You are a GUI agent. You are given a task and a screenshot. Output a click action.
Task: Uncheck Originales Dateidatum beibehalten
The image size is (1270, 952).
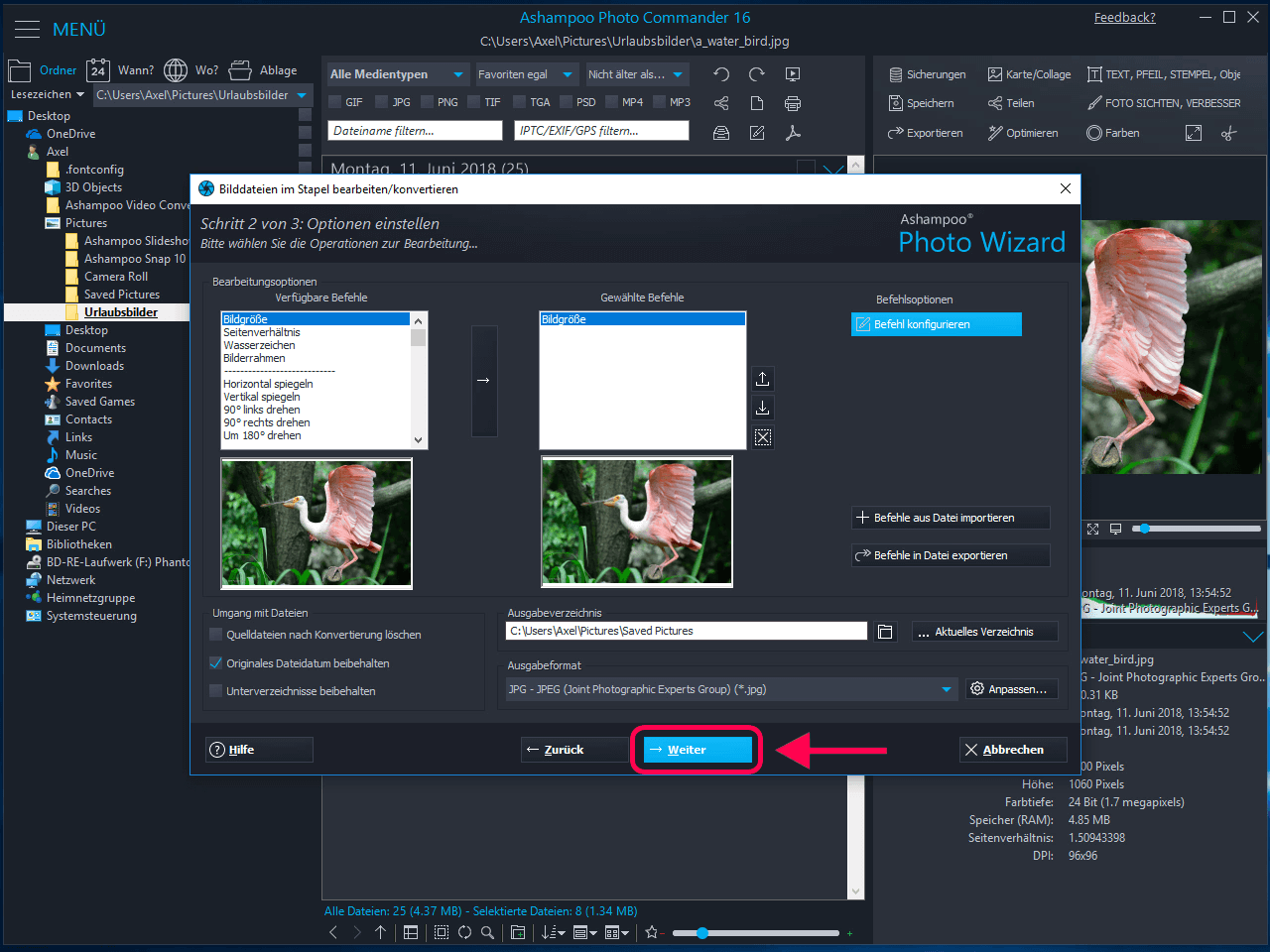[216, 663]
